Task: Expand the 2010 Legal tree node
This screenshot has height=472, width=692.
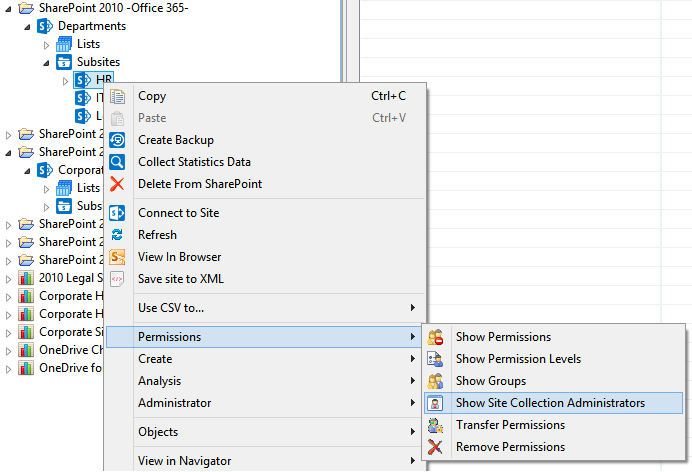Action: point(8,279)
